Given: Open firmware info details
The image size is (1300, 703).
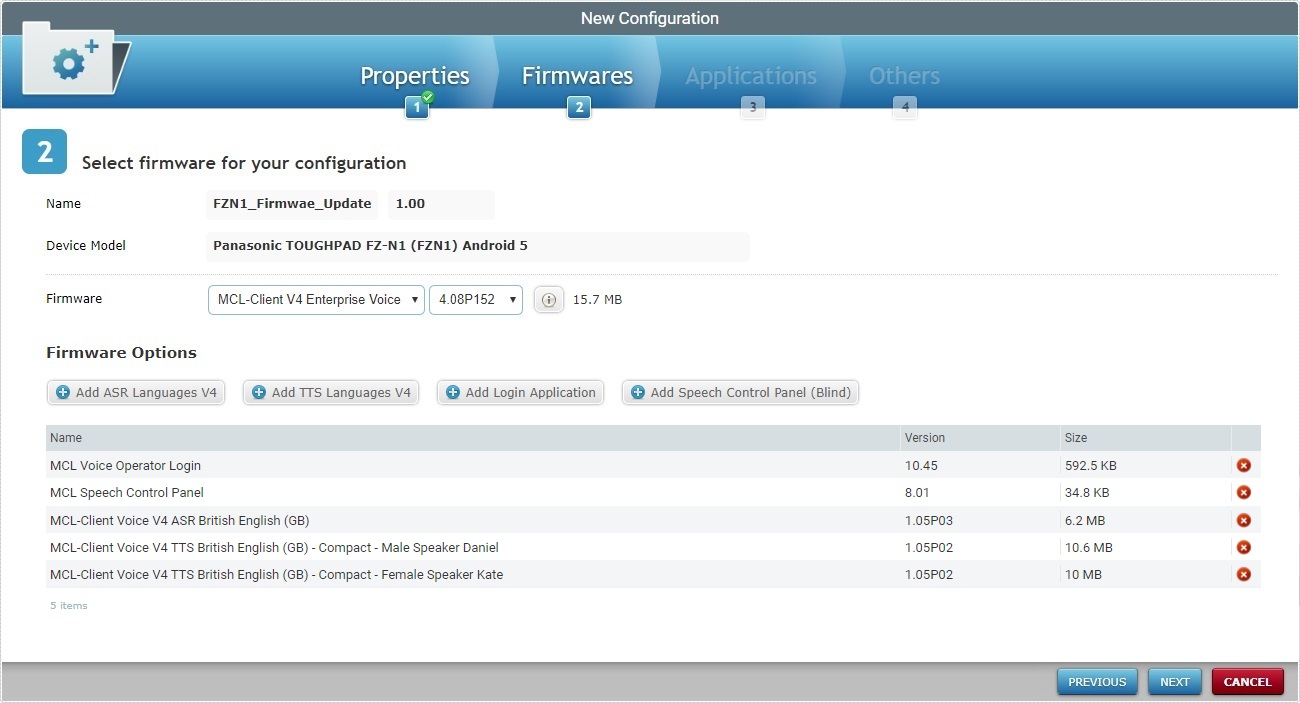Looking at the screenshot, I should pos(548,299).
